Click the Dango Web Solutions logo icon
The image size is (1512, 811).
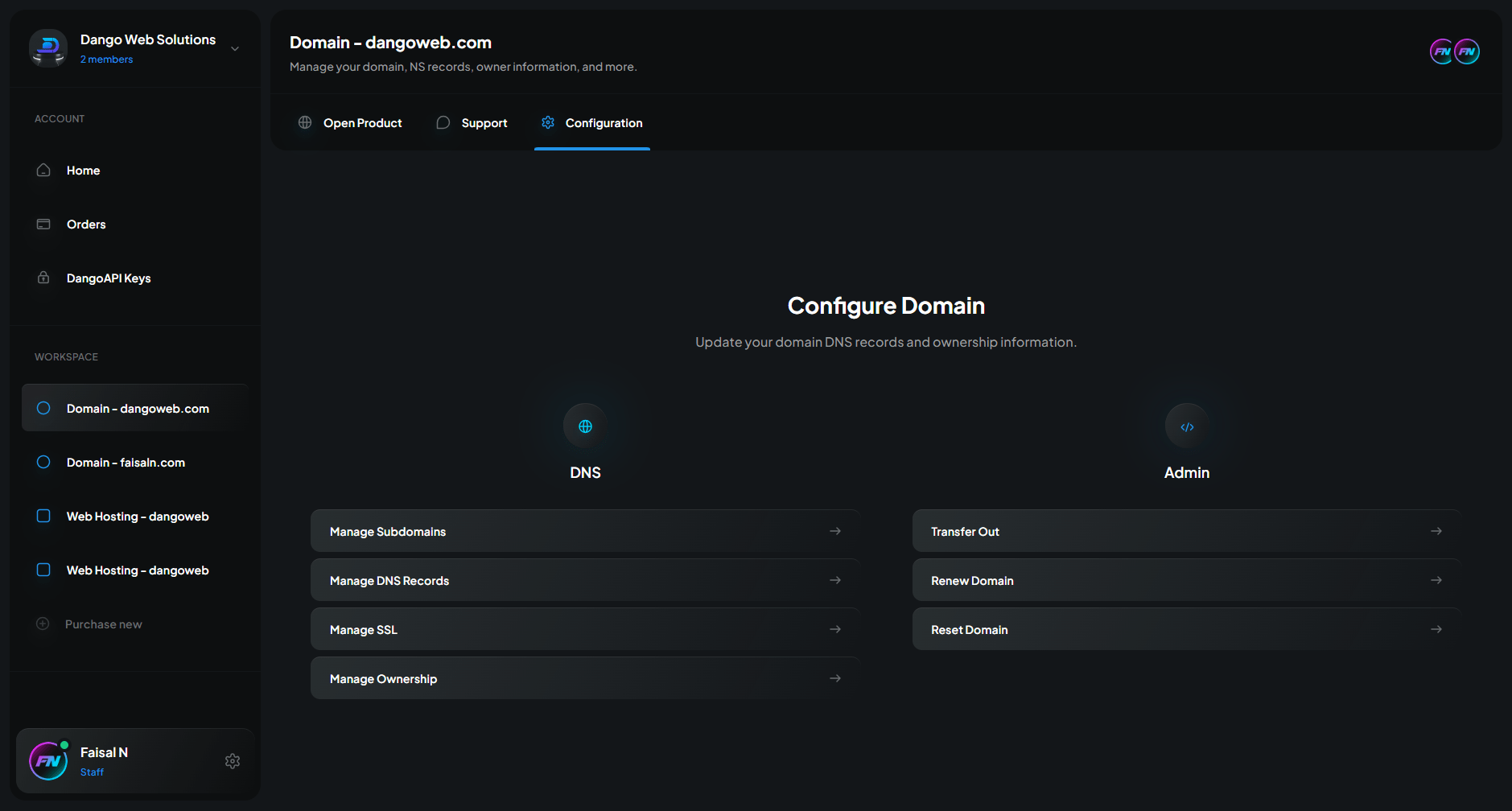(x=48, y=48)
